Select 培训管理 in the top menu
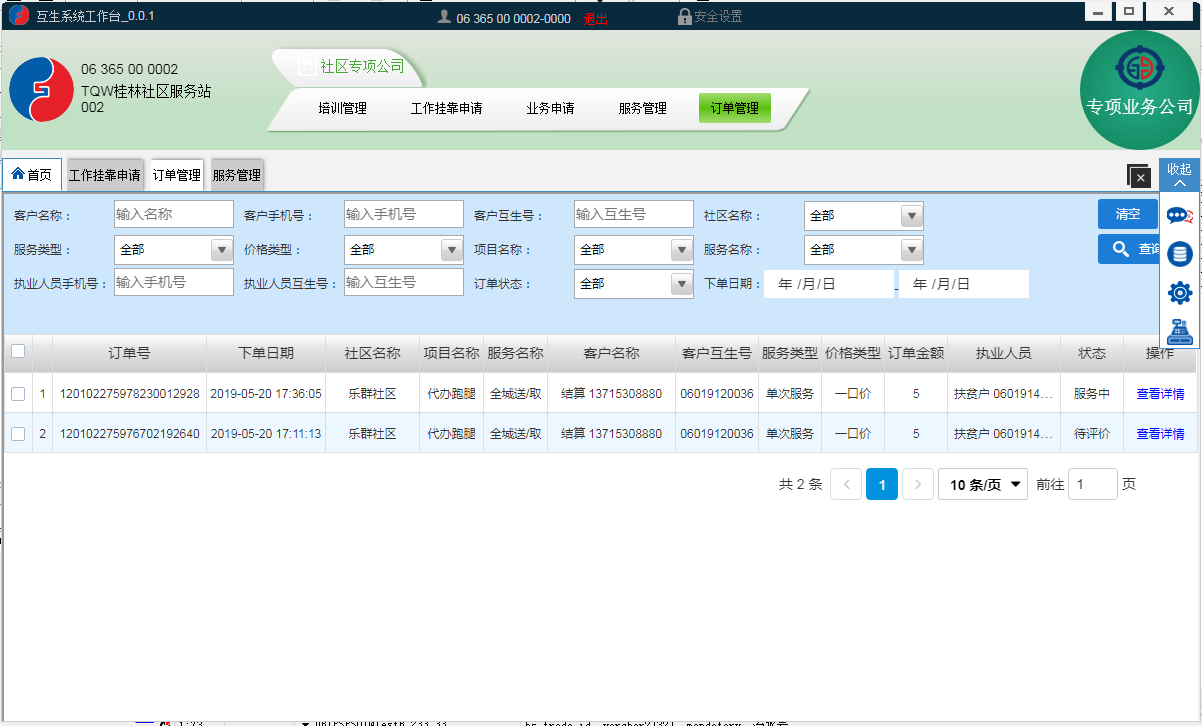The width and height of the screenshot is (1202, 726). click(342, 108)
